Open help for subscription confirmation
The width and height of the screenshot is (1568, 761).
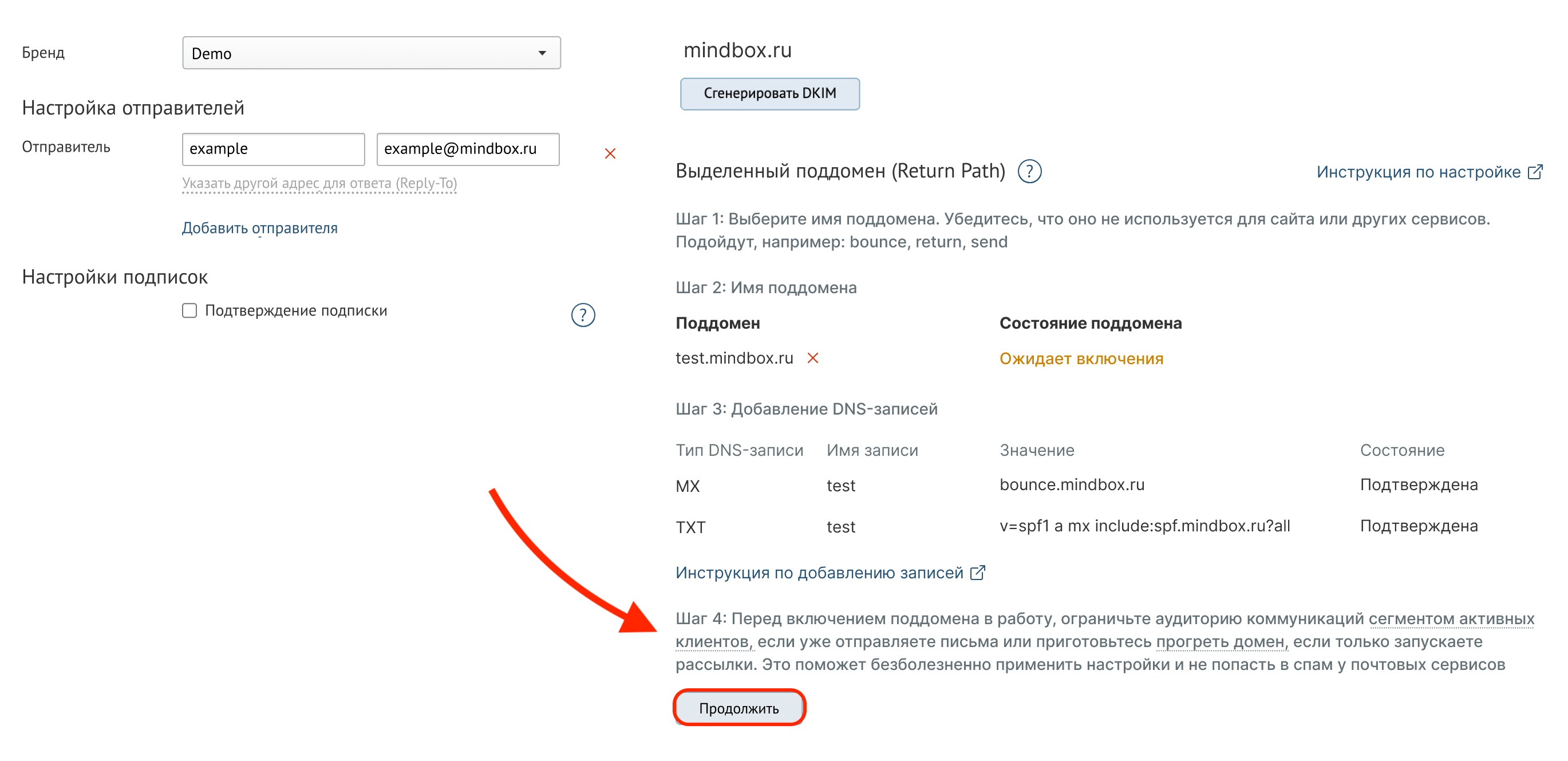tap(583, 315)
